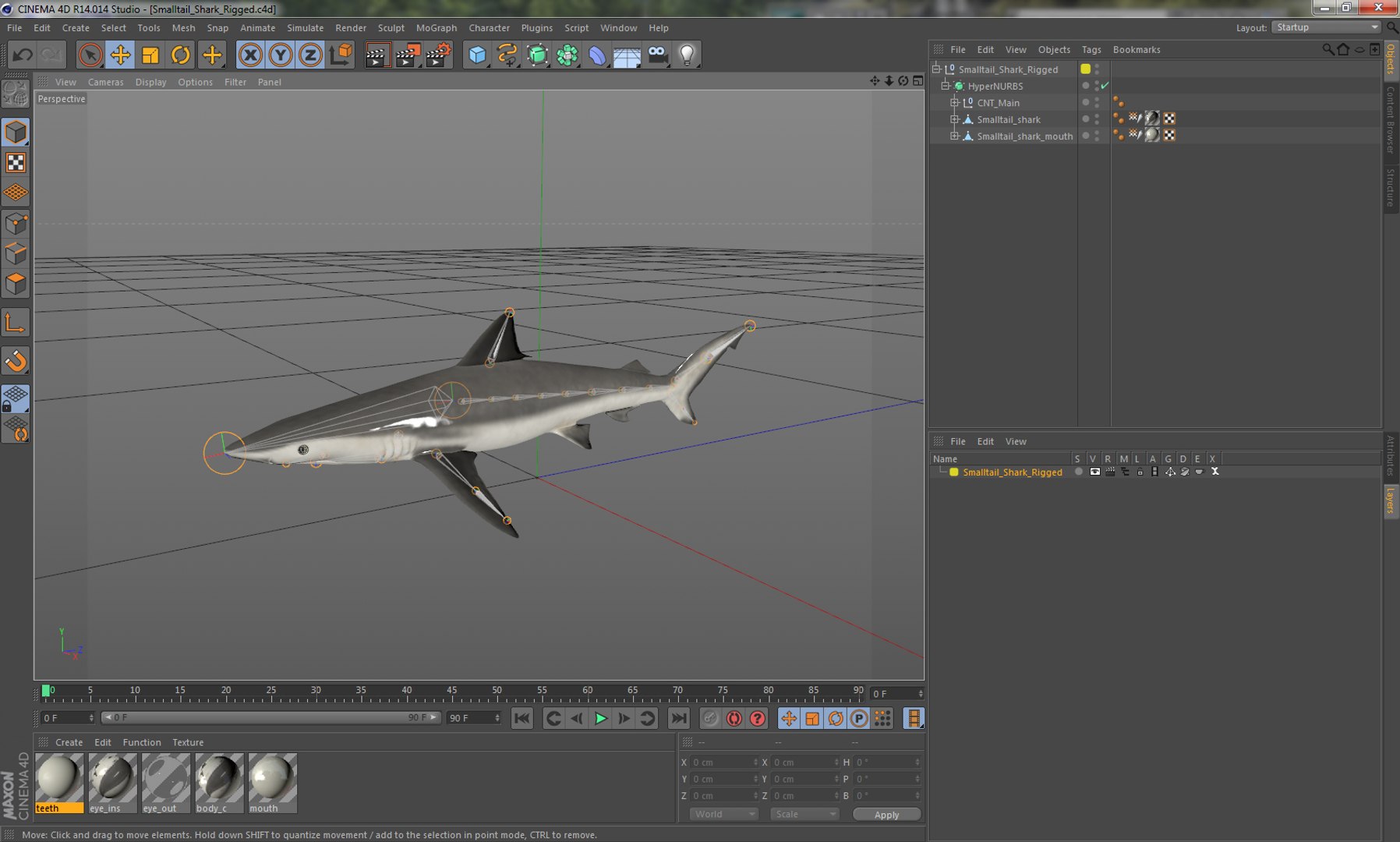
Task: Toggle layer Solo dot for Smalltail_Shark_Rigged
Action: pos(1079,472)
